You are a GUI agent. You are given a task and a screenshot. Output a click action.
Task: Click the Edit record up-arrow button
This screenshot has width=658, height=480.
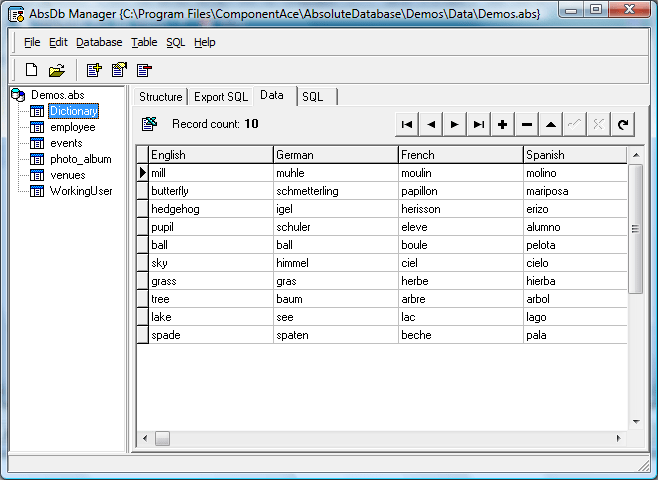pos(551,124)
